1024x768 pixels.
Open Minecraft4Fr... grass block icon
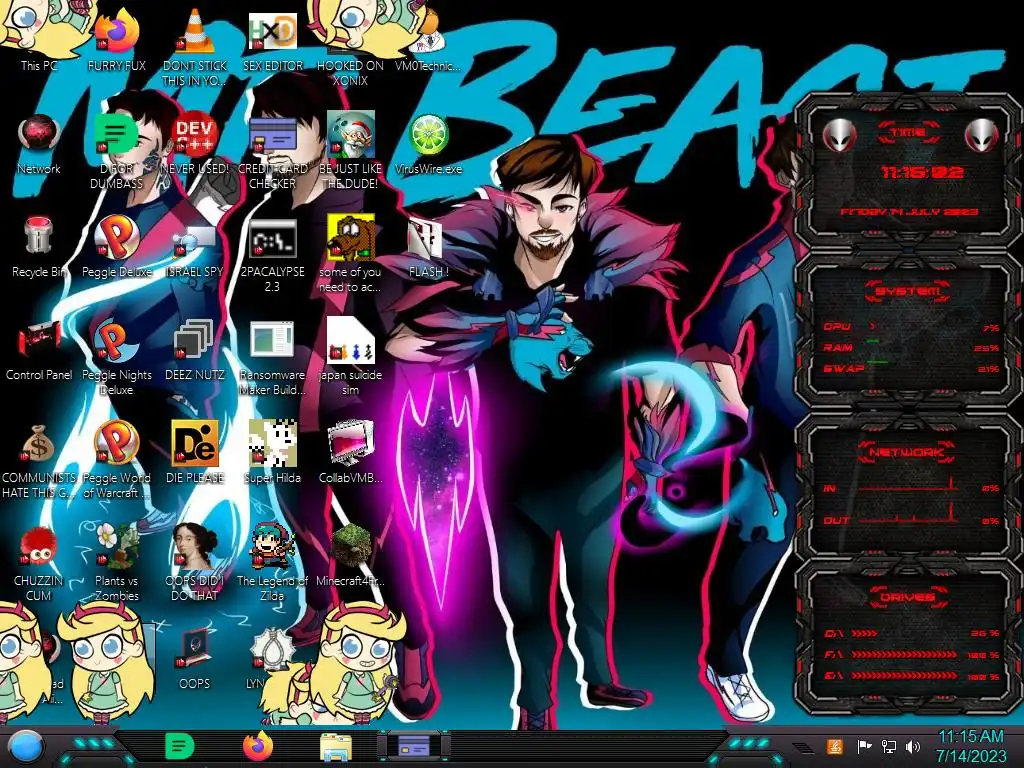[x=350, y=555]
